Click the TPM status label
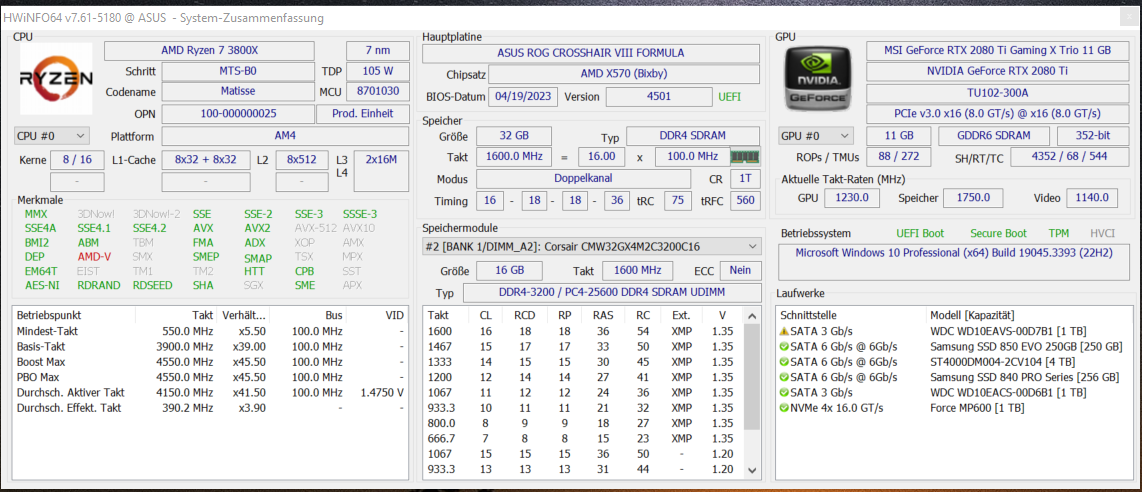This screenshot has width=1142, height=492. (1059, 233)
